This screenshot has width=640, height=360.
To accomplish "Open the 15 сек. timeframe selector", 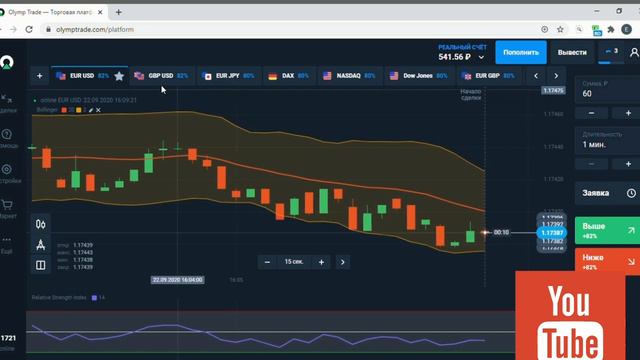I will pyautogui.click(x=294, y=262).
